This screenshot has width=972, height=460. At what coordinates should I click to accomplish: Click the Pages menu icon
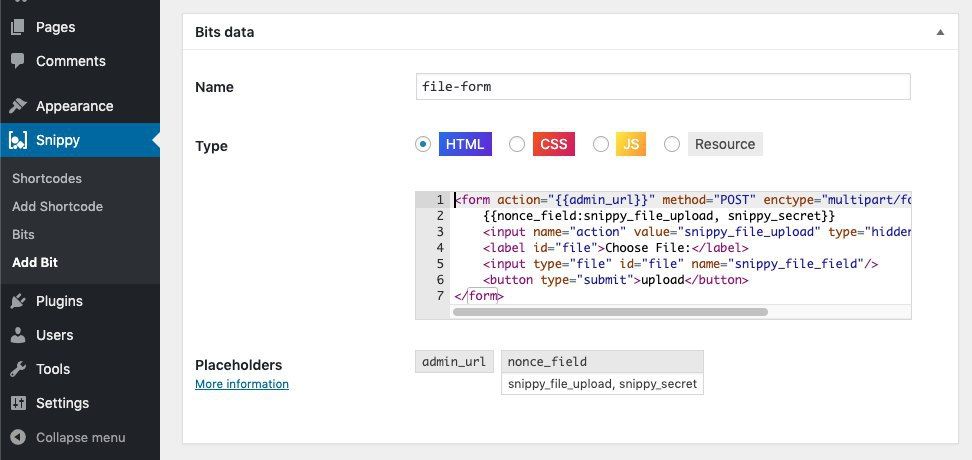[18, 27]
